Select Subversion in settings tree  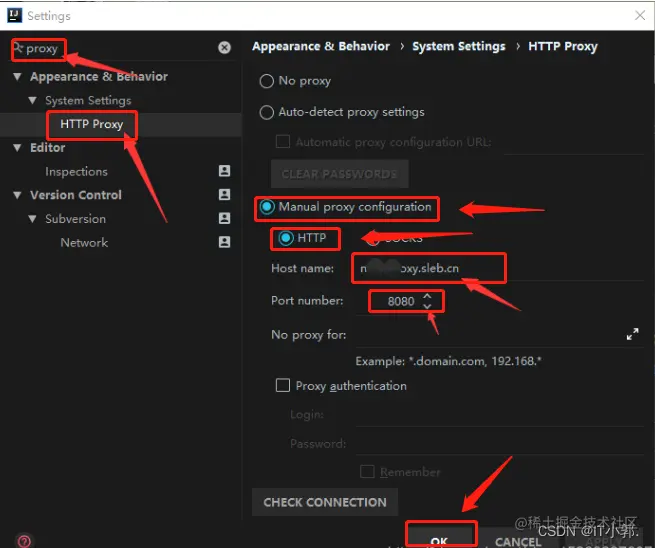(75, 218)
